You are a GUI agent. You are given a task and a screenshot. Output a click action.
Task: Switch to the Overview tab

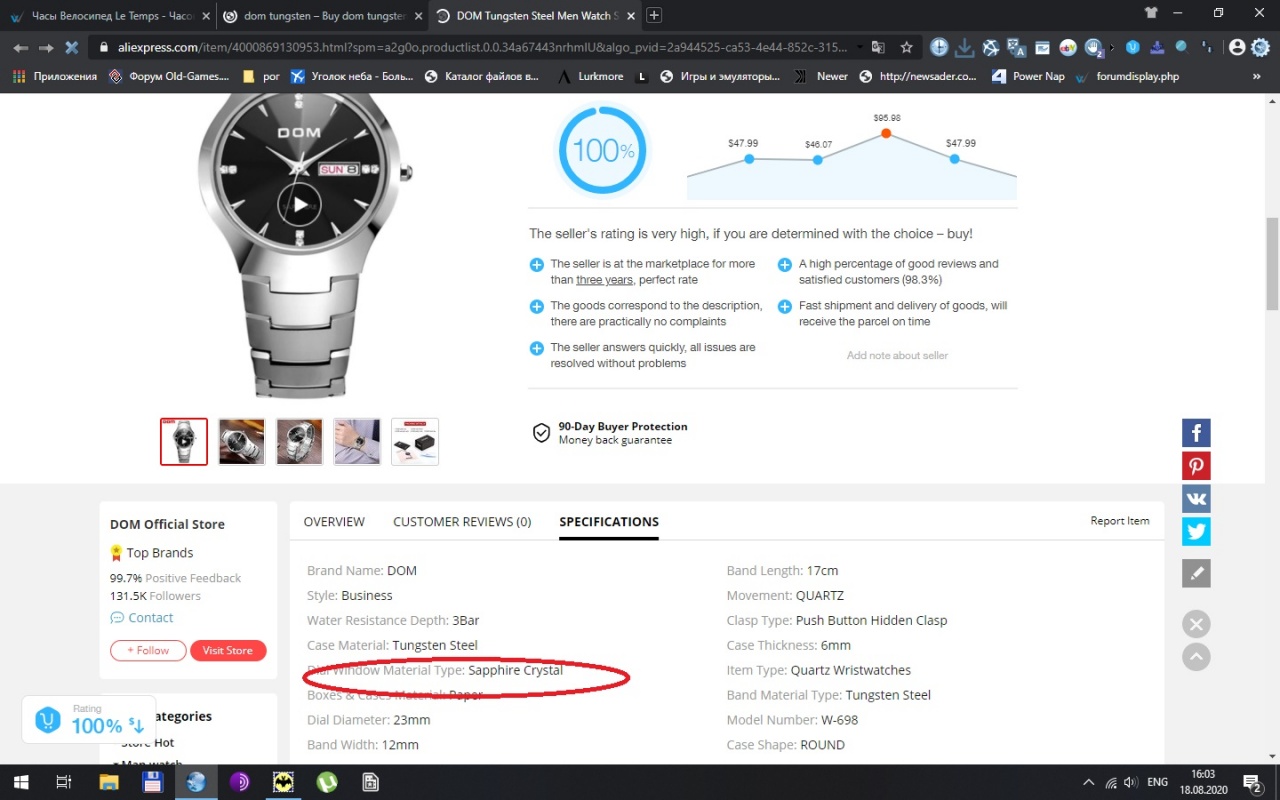coord(334,522)
